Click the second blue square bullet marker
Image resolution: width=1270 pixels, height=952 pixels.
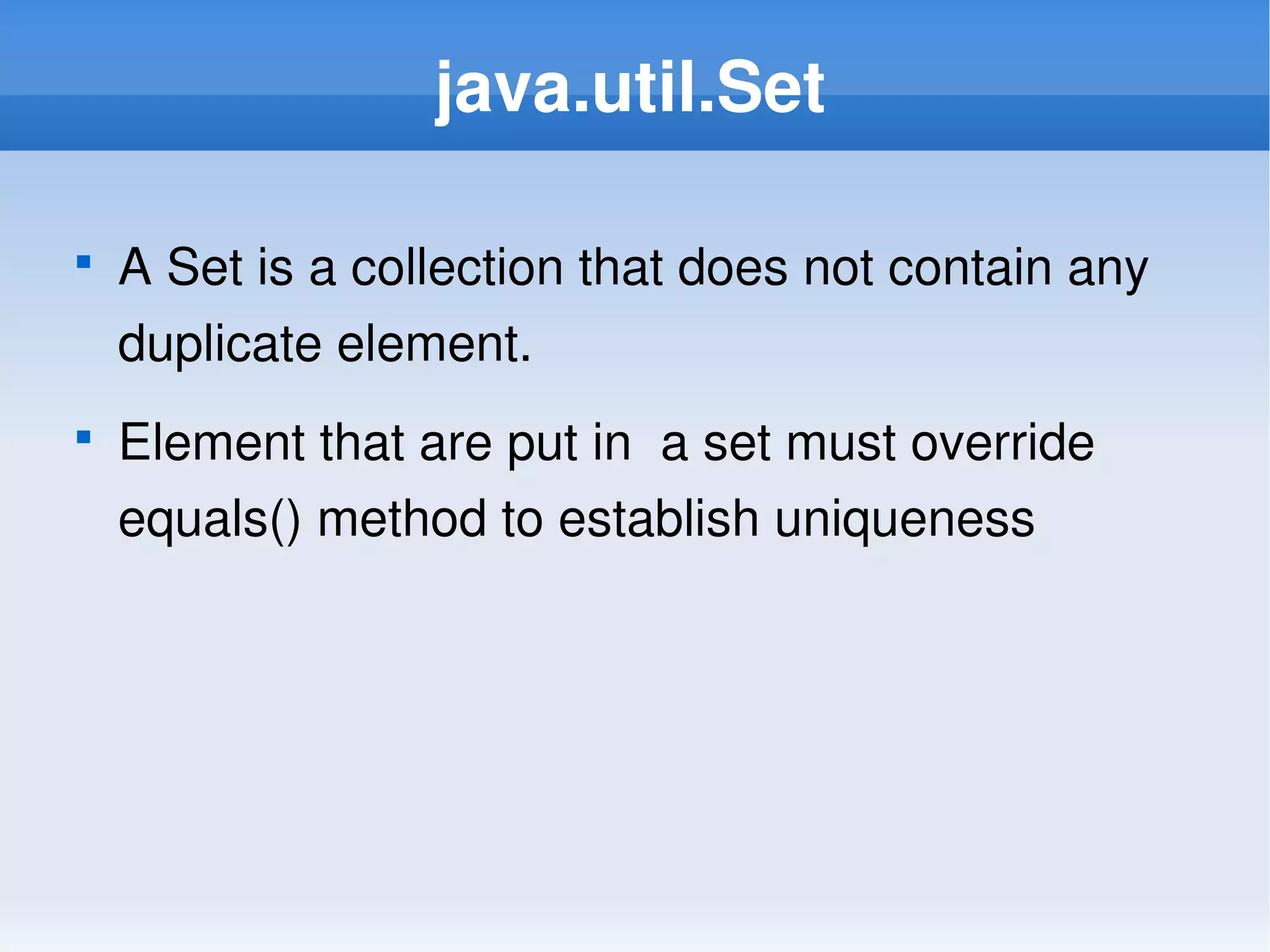pyautogui.click(x=84, y=437)
